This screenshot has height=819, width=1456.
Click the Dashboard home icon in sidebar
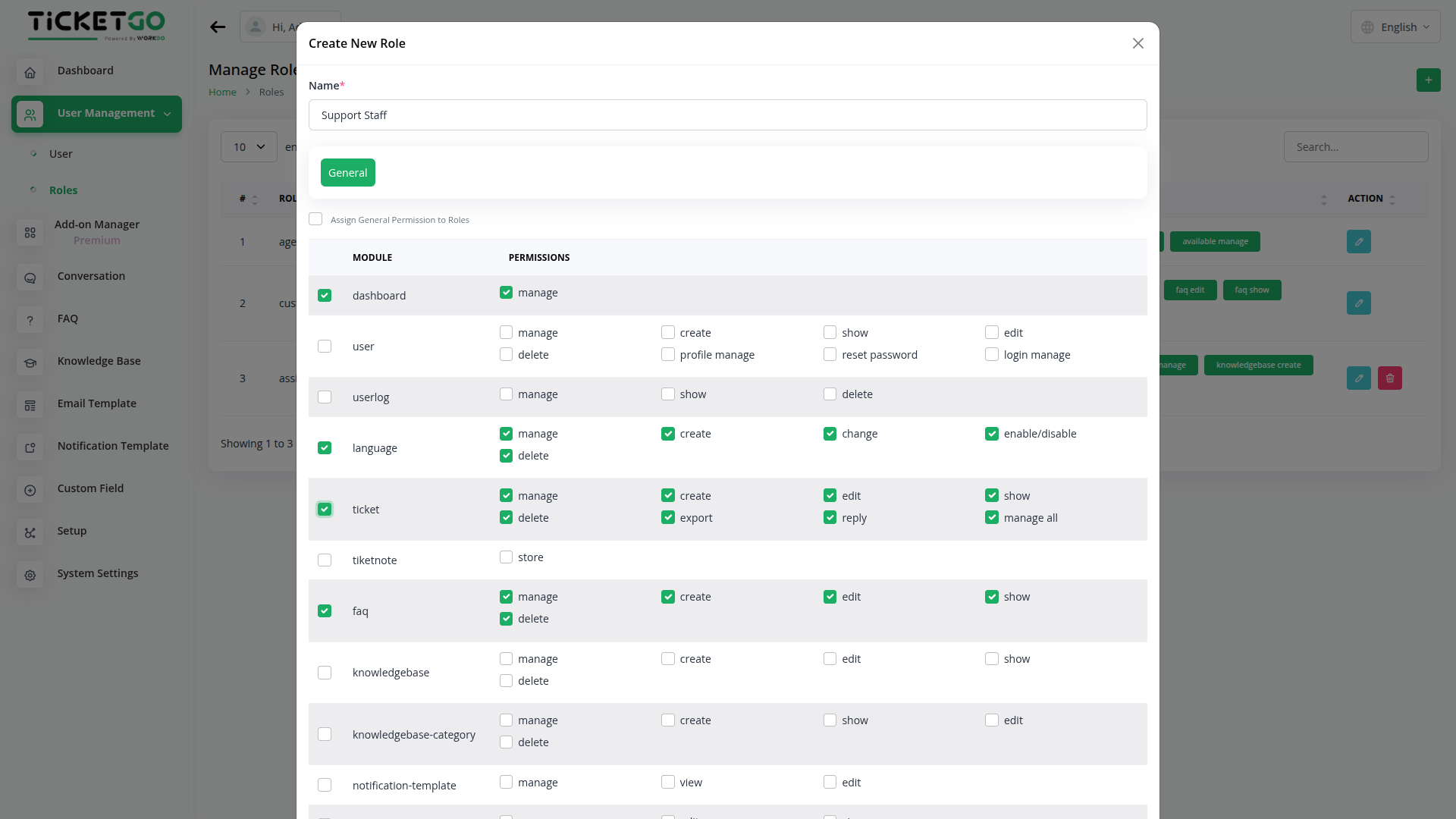pyautogui.click(x=30, y=73)
